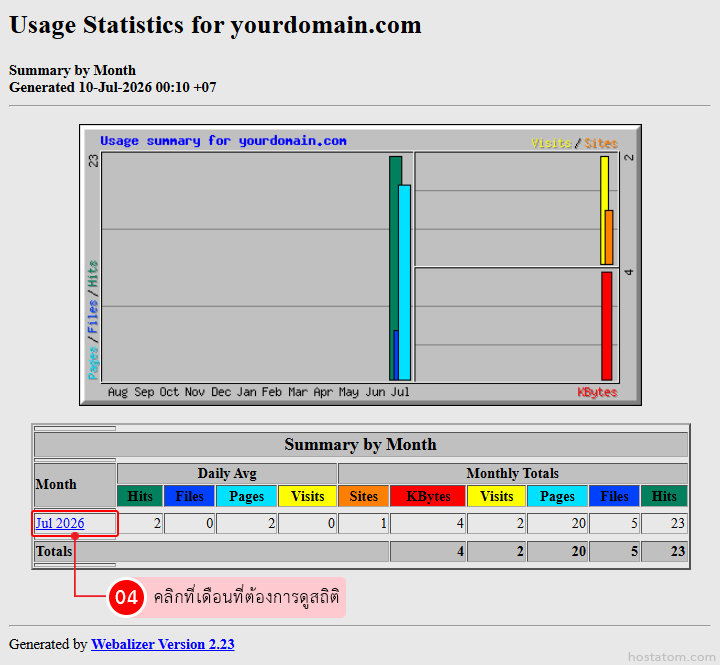Viewport: 720px width, 665px height.
Task: Click the usage summary chart image
Action: [360, 265]
